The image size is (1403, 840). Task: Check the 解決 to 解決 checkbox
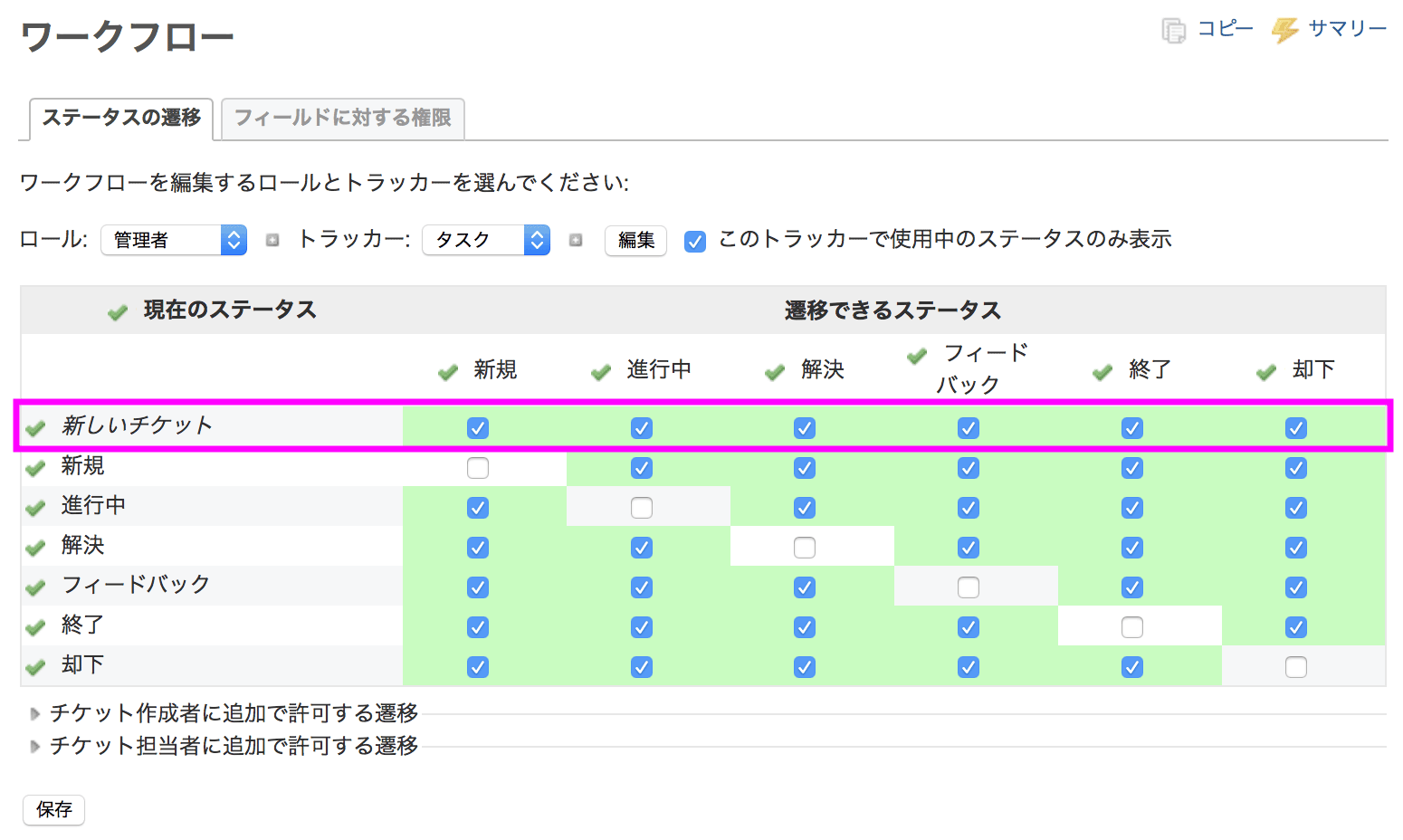point(805,548)
